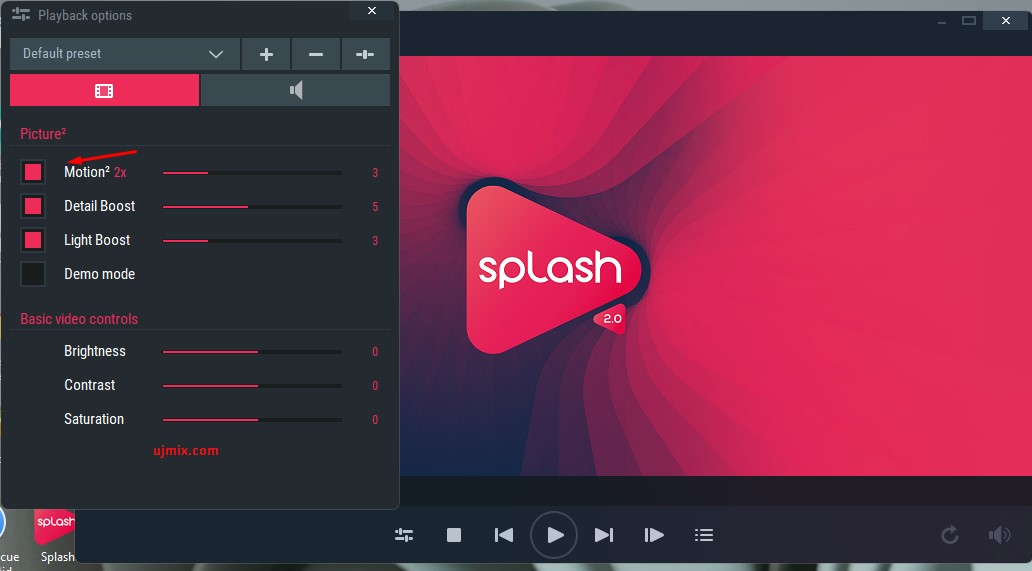Open playback options from the player bar
1032x571 pixels.
pyautogui.click(x=404, y=535)
